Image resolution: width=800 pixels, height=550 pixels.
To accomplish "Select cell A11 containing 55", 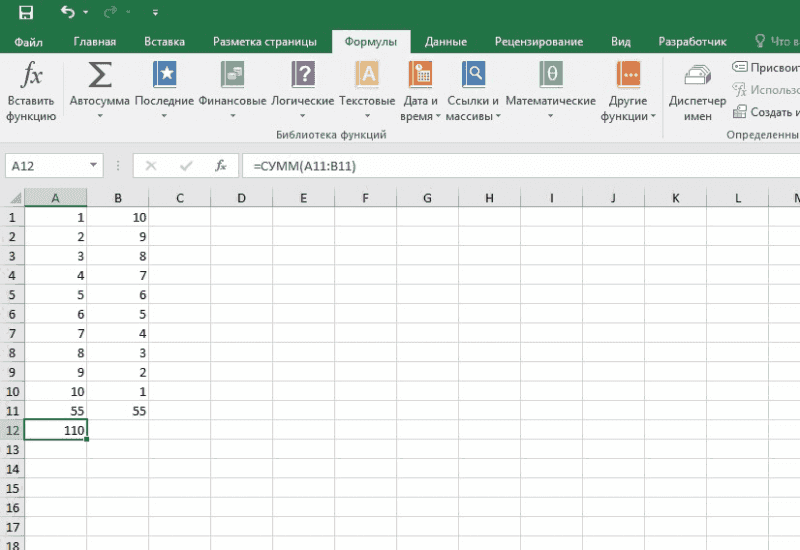I will pyautogui.click(x=55, y=411).
